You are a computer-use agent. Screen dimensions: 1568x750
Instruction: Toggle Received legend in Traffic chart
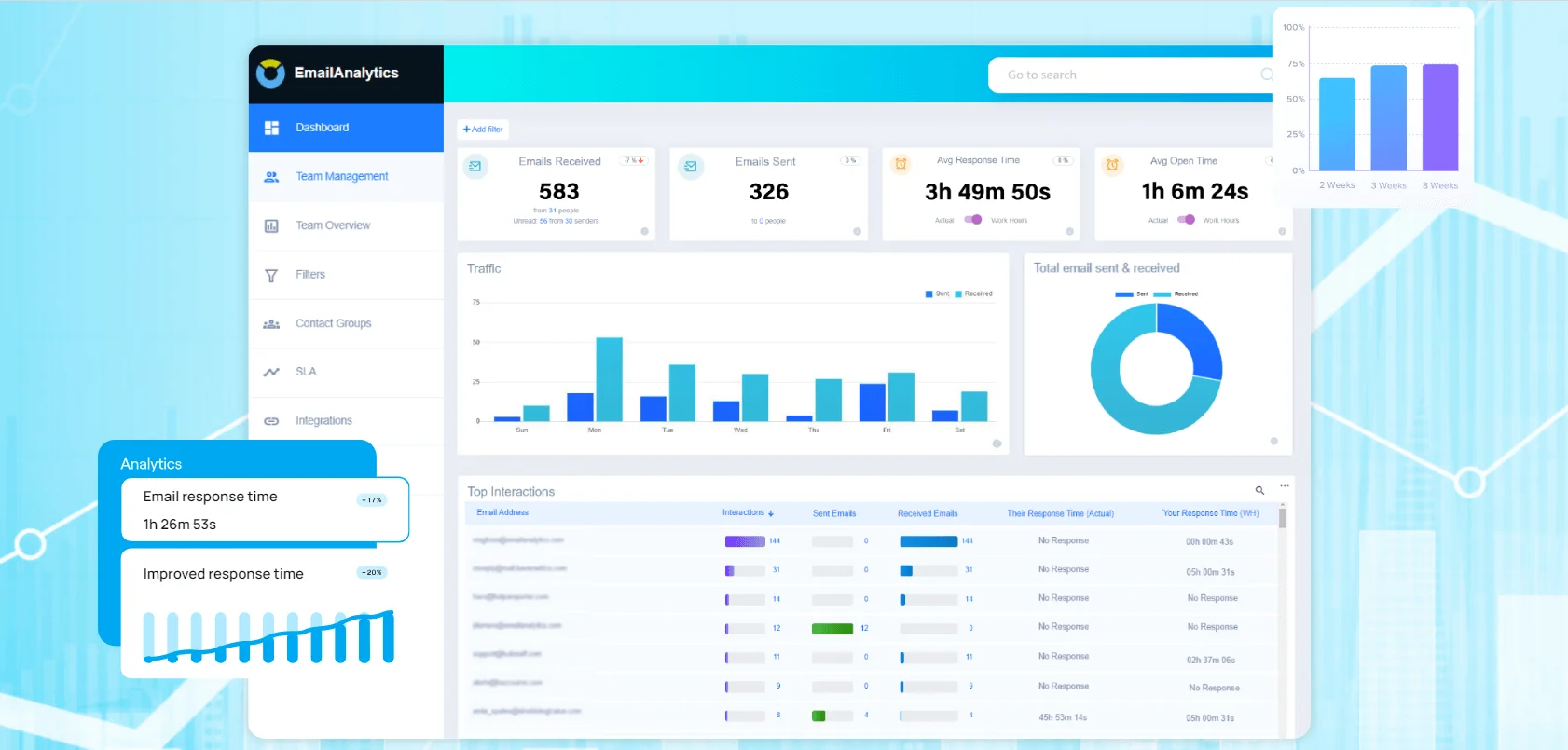click(x=973, y=293)
